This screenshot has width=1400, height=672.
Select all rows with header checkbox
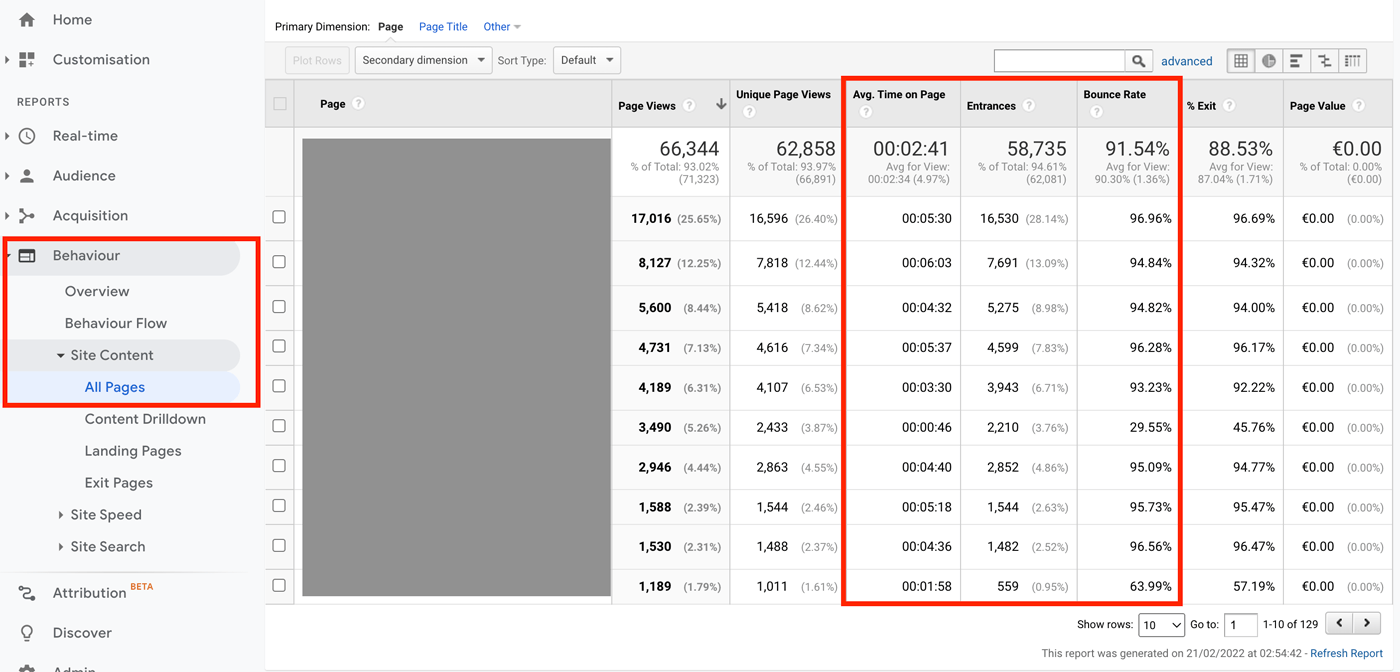pyautogui.click(x=280, y=104)
